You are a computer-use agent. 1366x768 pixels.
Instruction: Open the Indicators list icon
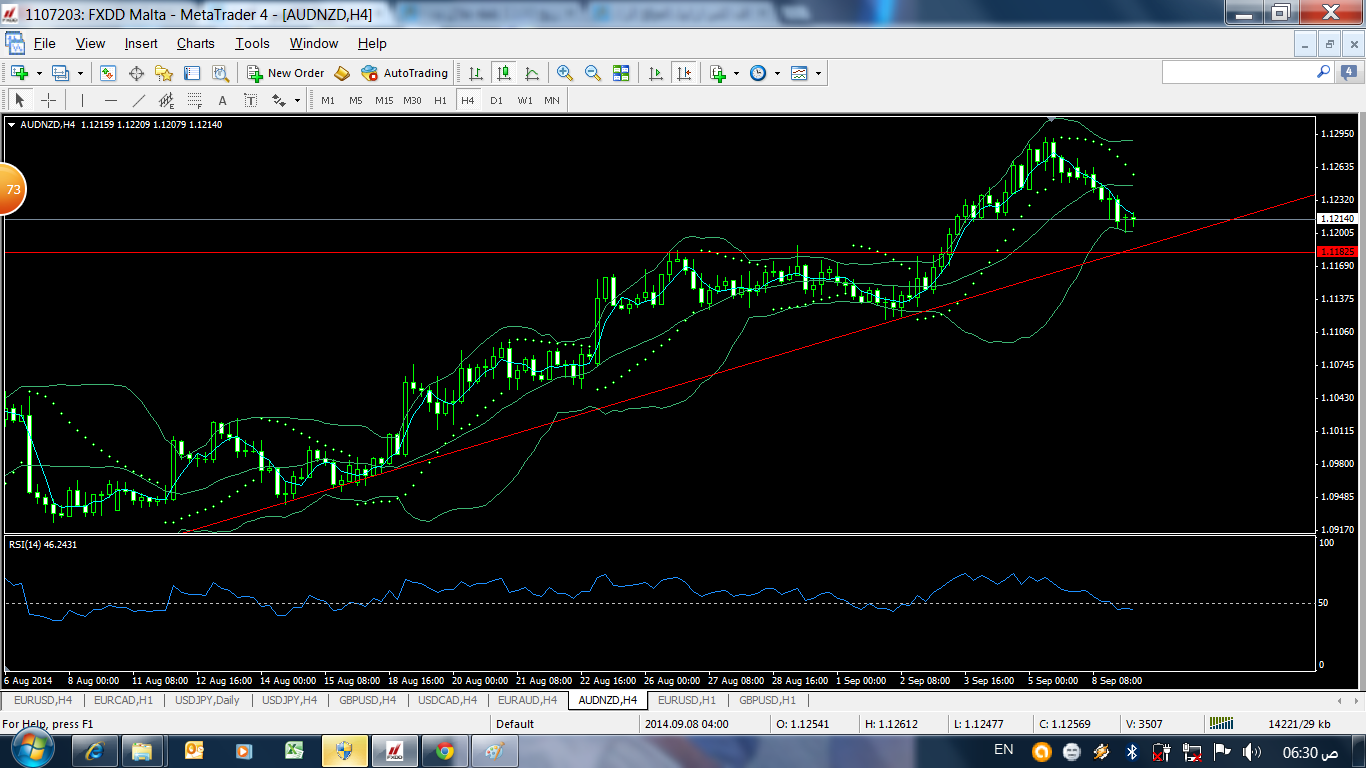point(717,73)
